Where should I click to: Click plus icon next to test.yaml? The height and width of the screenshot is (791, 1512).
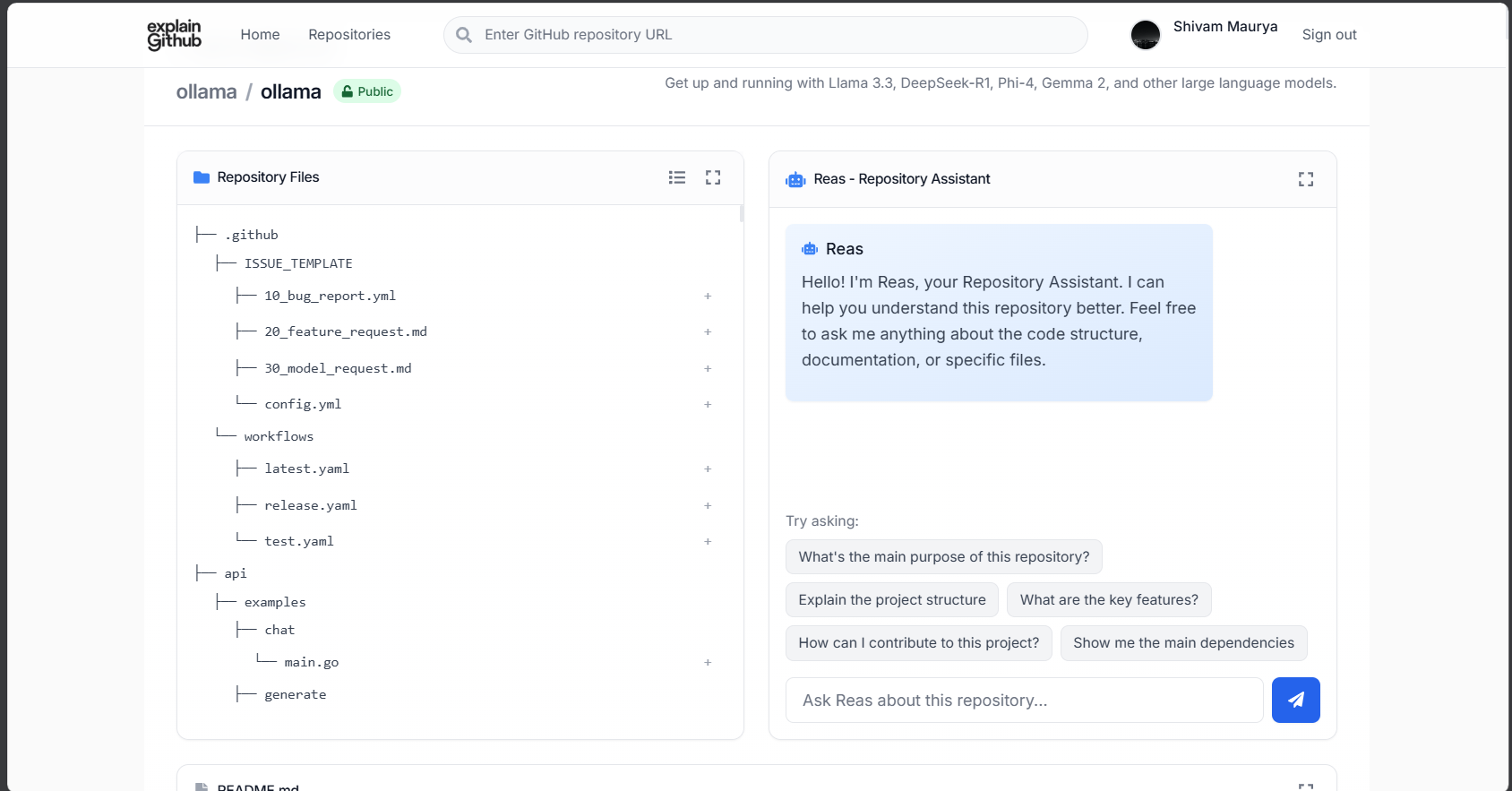click(x=708, y=541)
